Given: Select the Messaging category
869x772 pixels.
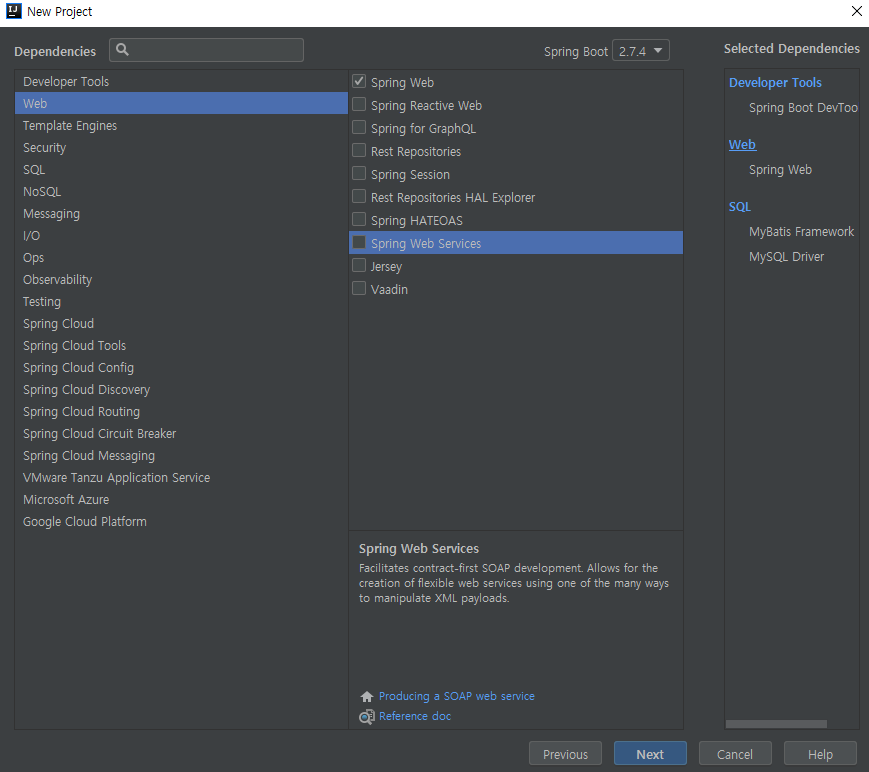Looking at the screenshot, I should (181, 213).
